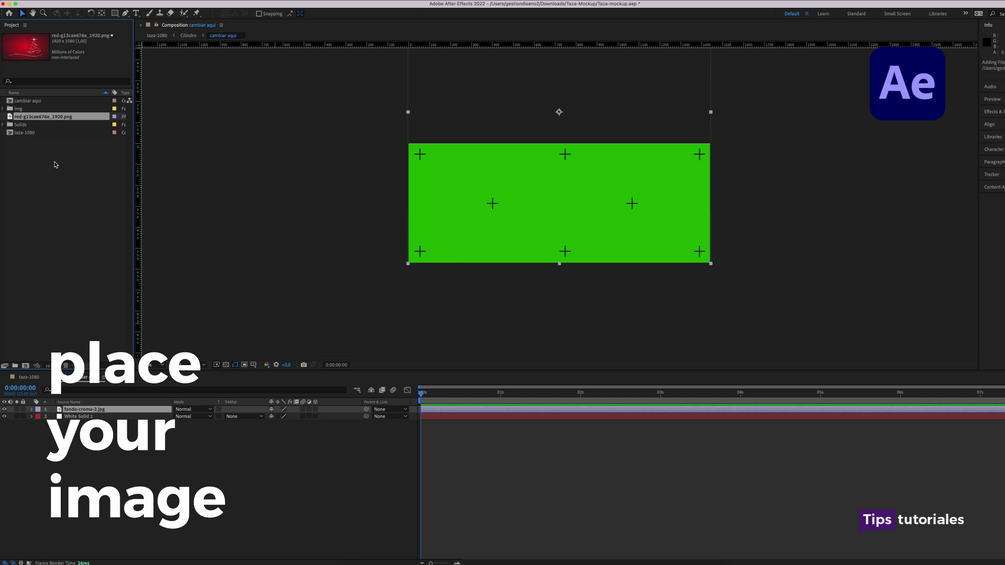Switch to the Standard workspace

(856, 13)
